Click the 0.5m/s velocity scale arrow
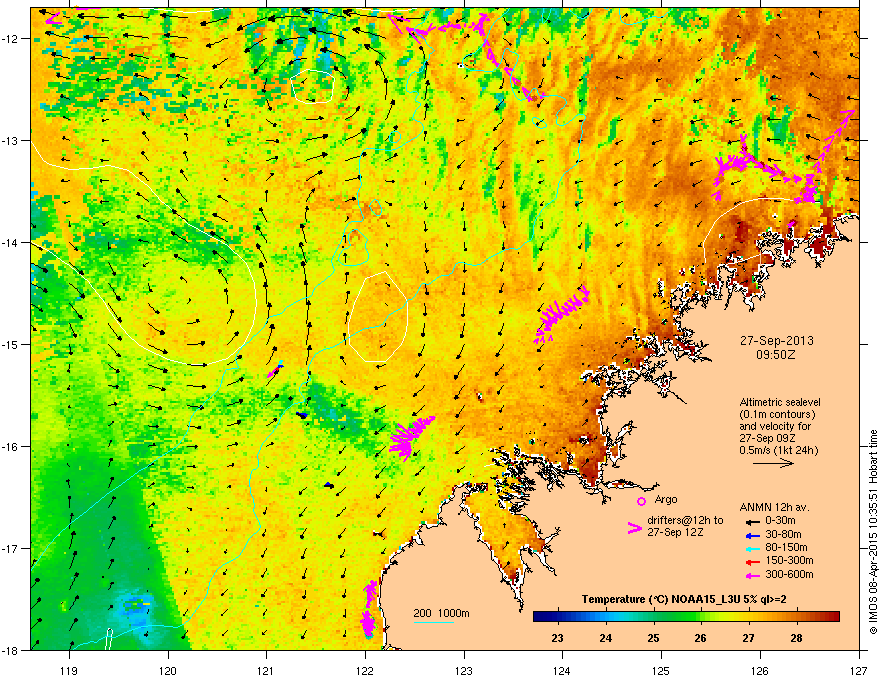This screenshot has width=880, height=680. pos(773,463)
